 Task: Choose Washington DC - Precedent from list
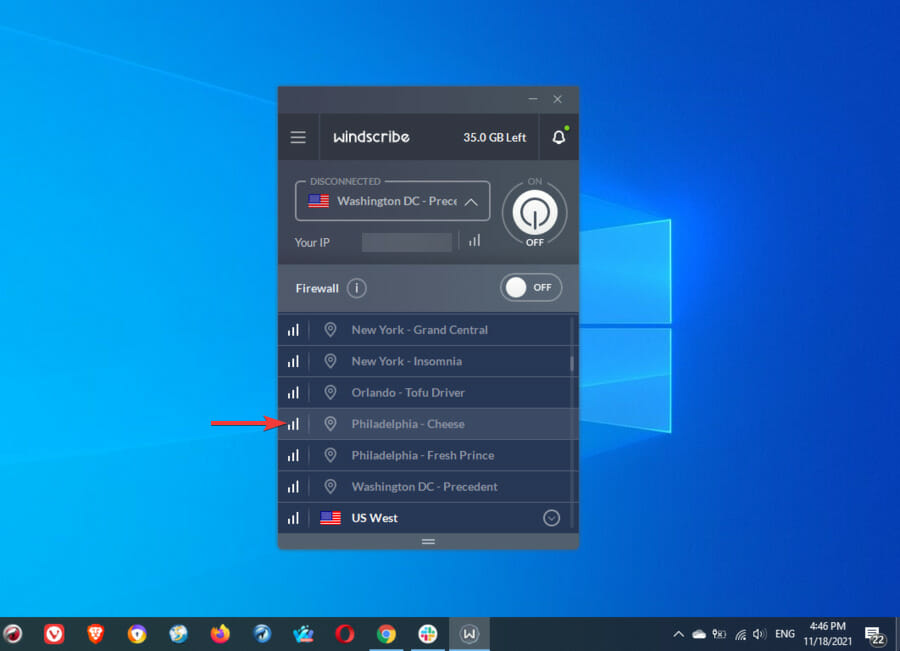(x=424, y=487)
